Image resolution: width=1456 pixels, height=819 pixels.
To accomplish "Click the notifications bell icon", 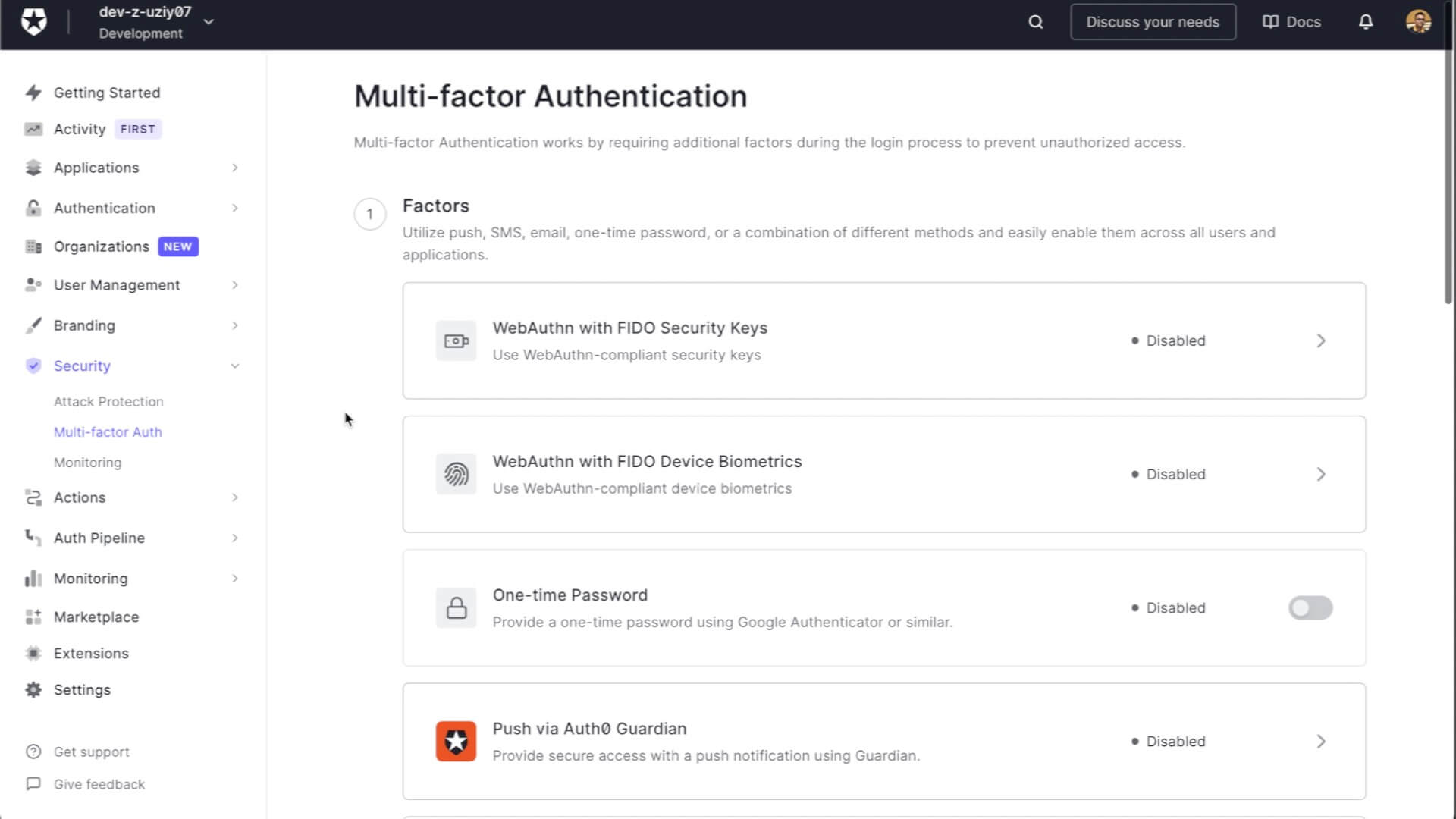I will pos(1365,22).
